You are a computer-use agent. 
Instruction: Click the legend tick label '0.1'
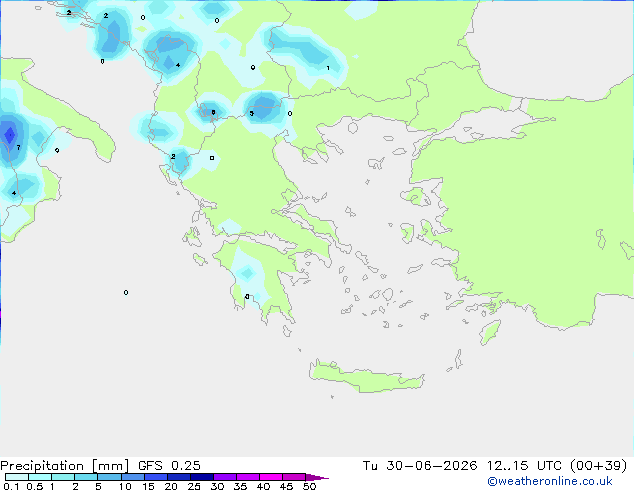[11, 486]
